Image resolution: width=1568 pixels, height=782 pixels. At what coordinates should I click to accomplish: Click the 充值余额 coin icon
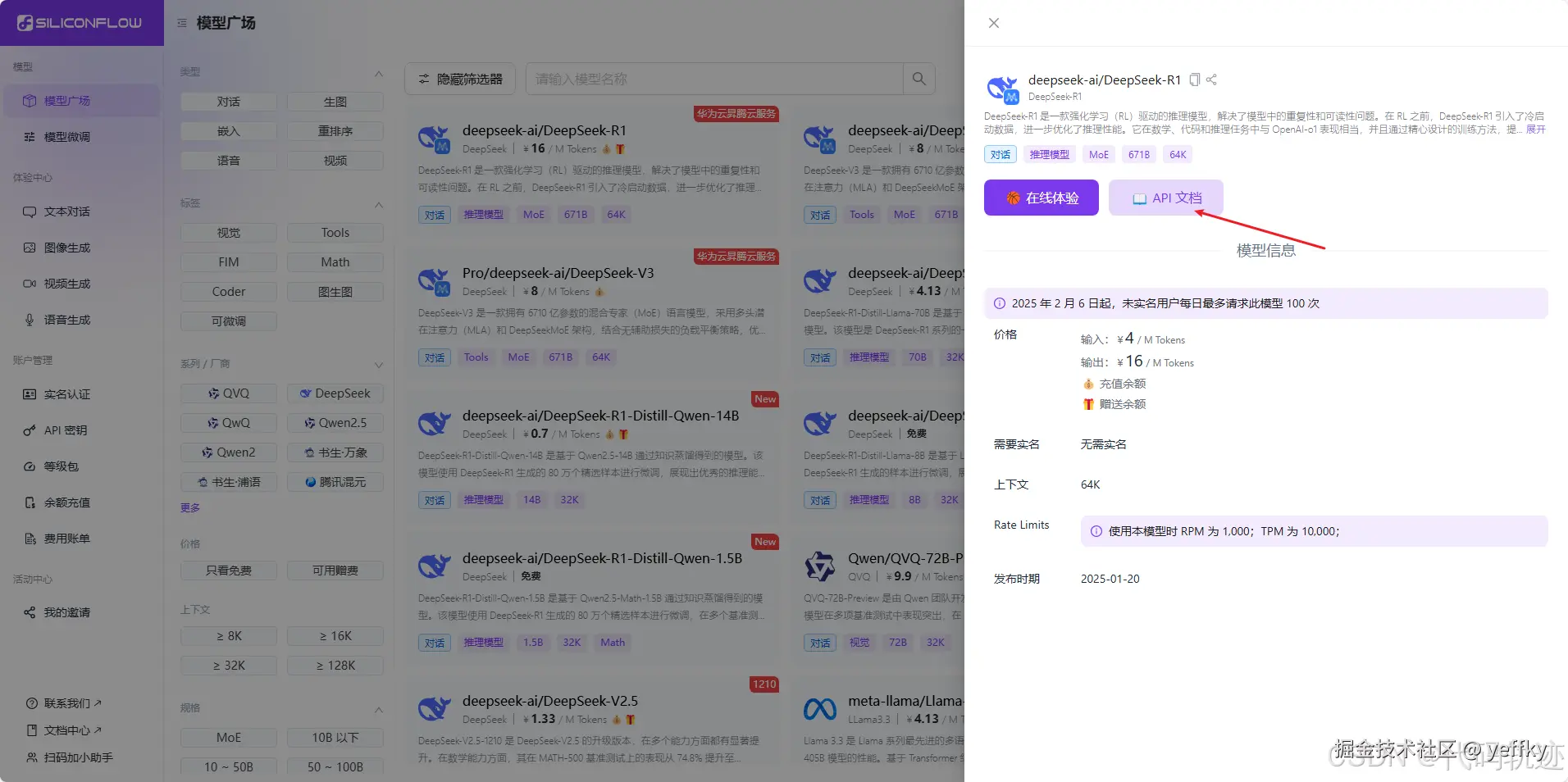coord(1088,384)
